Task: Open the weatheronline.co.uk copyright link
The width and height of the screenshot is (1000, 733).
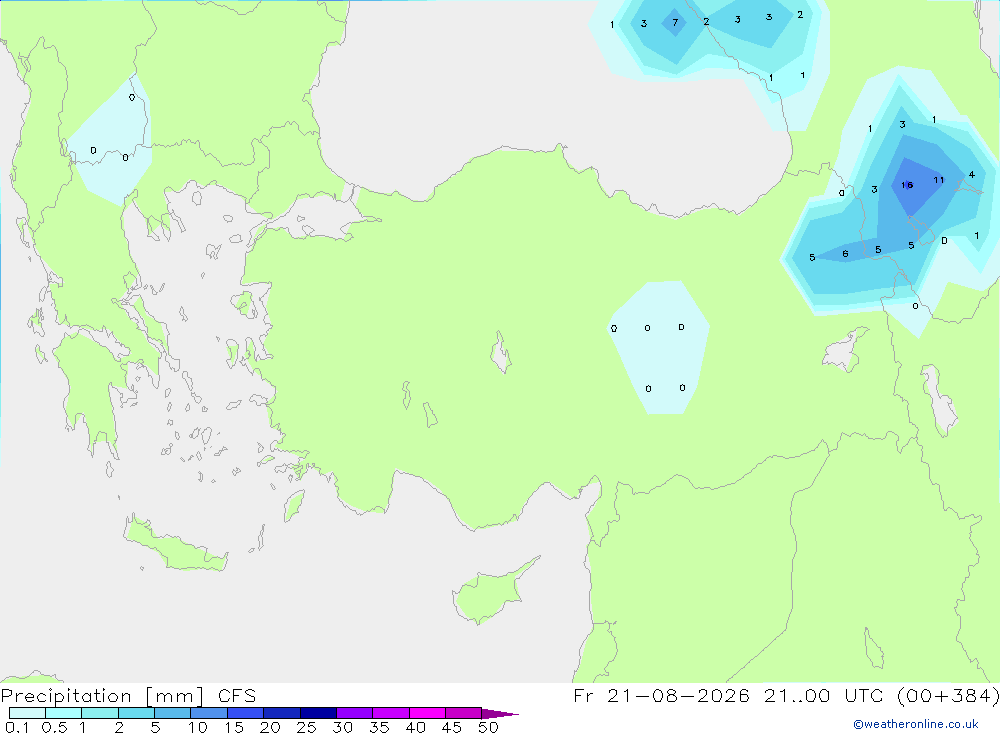Action: pyautogui.click(x=916, y=724)
